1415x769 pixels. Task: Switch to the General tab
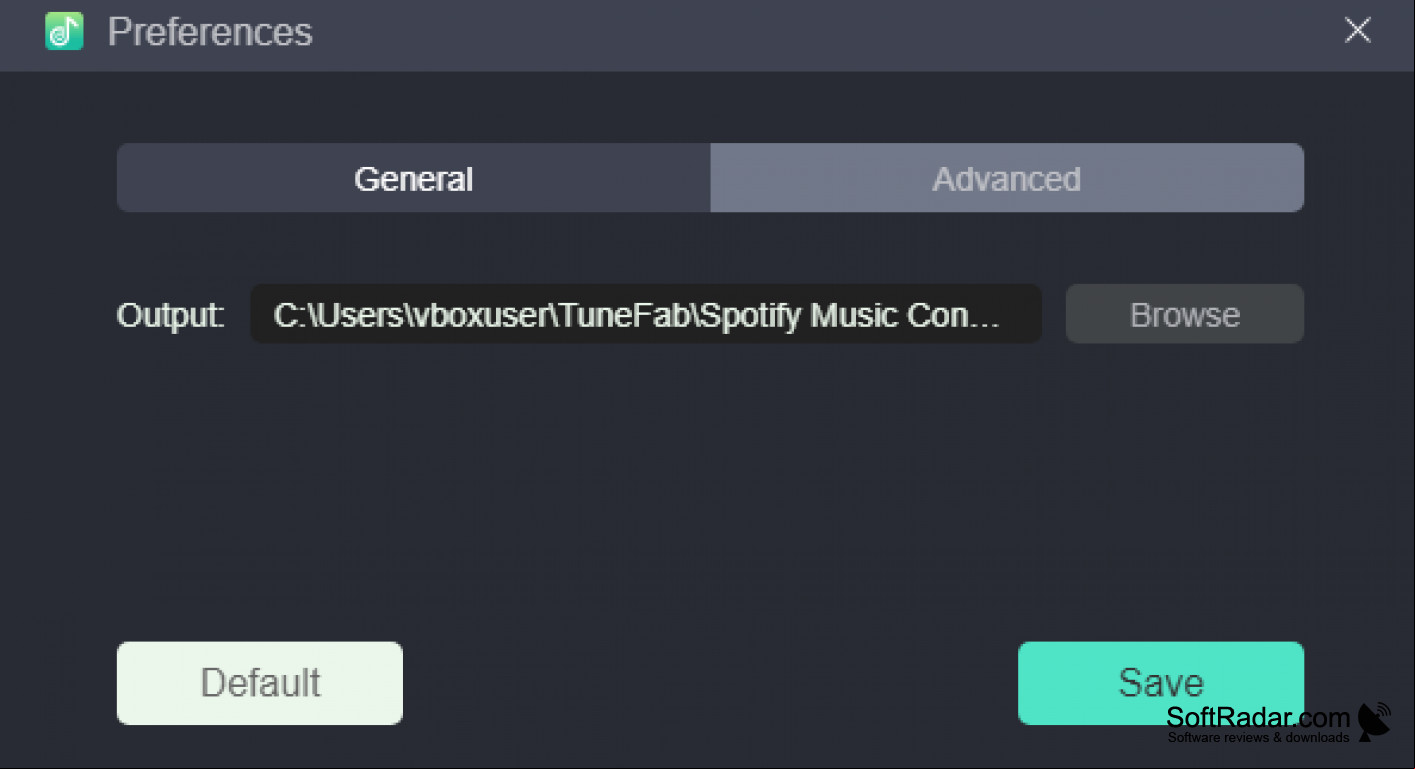(x=413, y=178)
